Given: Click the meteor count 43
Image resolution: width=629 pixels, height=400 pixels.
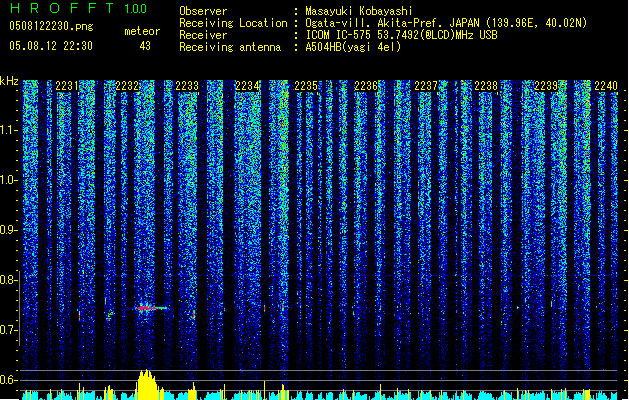Looking at the screenshot, I should click(145, 46).
